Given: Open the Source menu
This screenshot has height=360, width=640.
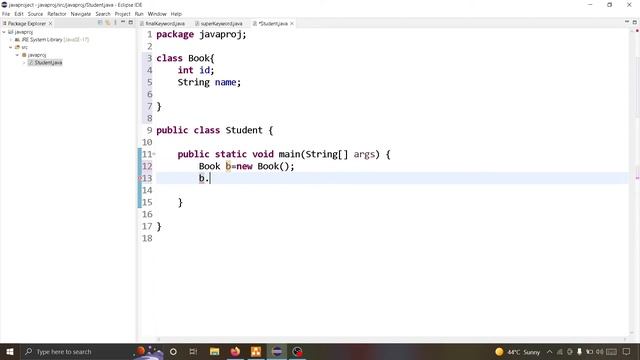Looking at the screenshot, I should [x=35, y=14].
